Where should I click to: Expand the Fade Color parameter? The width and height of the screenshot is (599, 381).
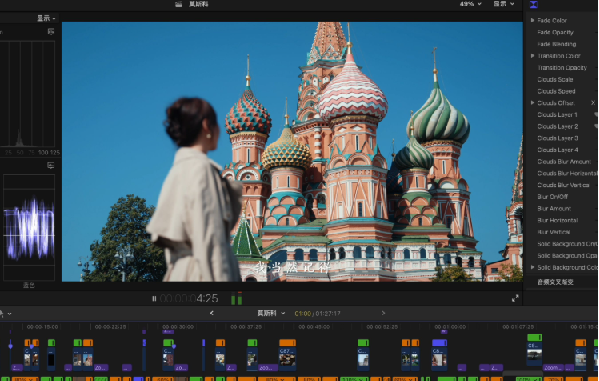point(532,20)
